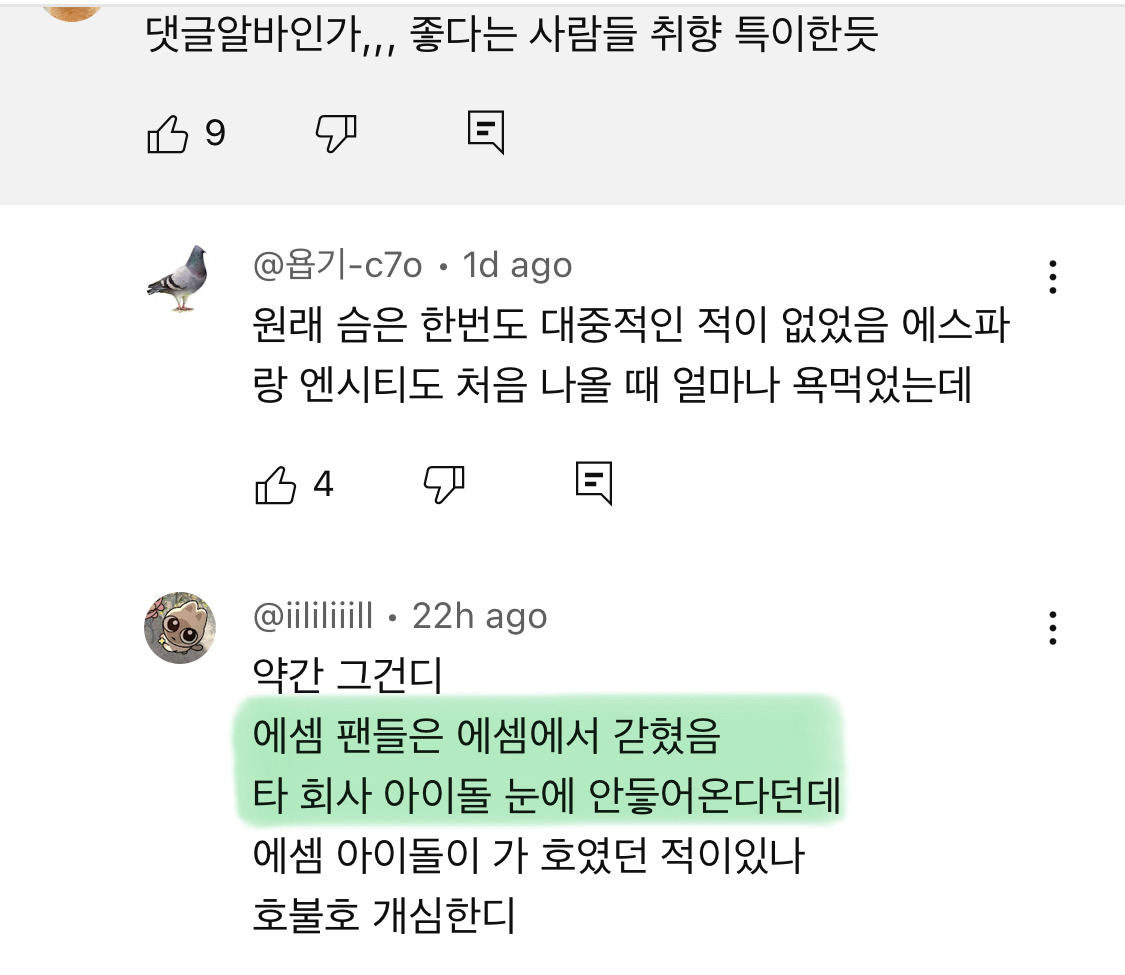Open the 22h ago comment timestamp
This screenshot has height=975, width=1125.
pyautogui.click(x=480, y=617)
